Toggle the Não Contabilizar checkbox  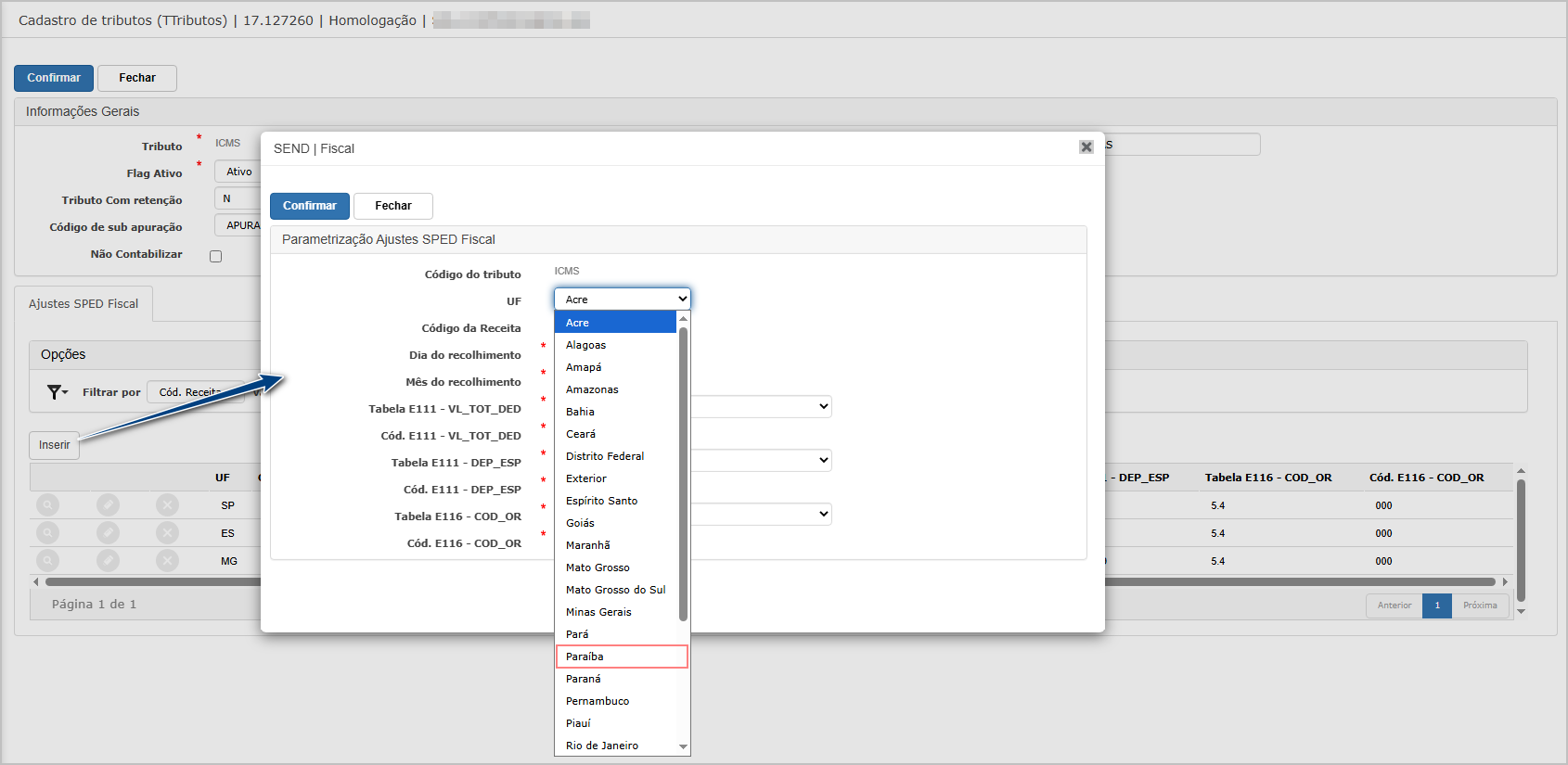point(216,256)
